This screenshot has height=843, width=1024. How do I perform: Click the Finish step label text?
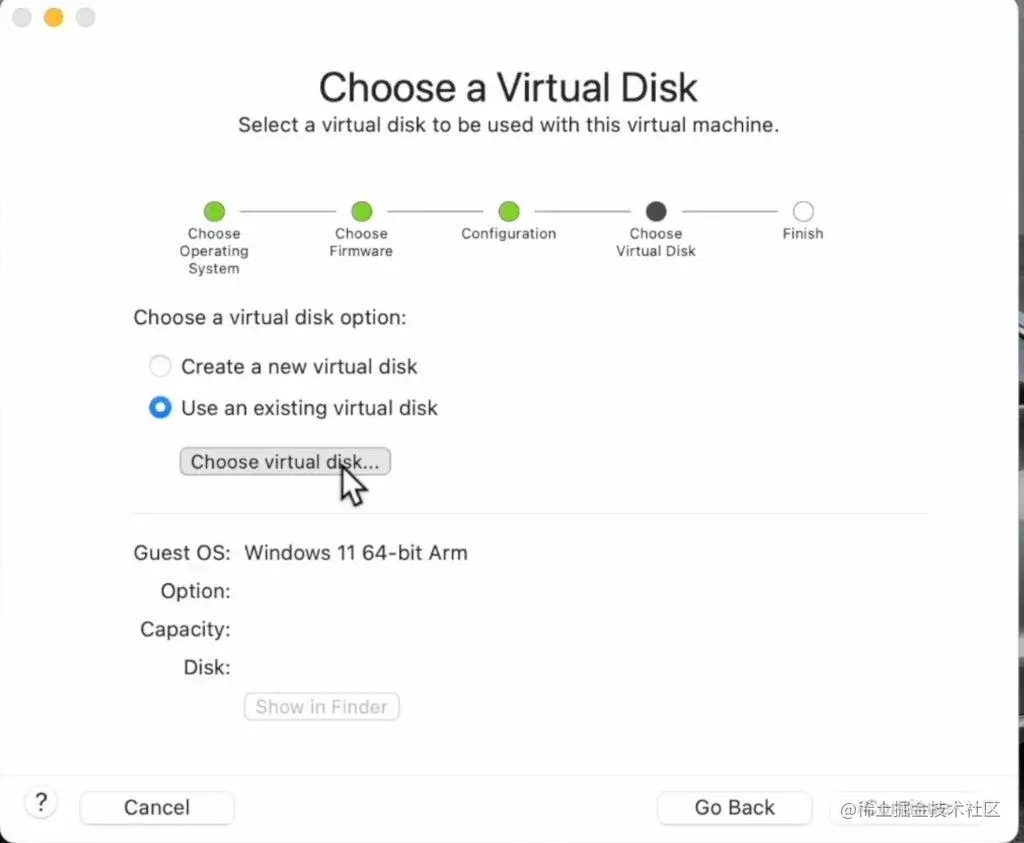[802, 233]
